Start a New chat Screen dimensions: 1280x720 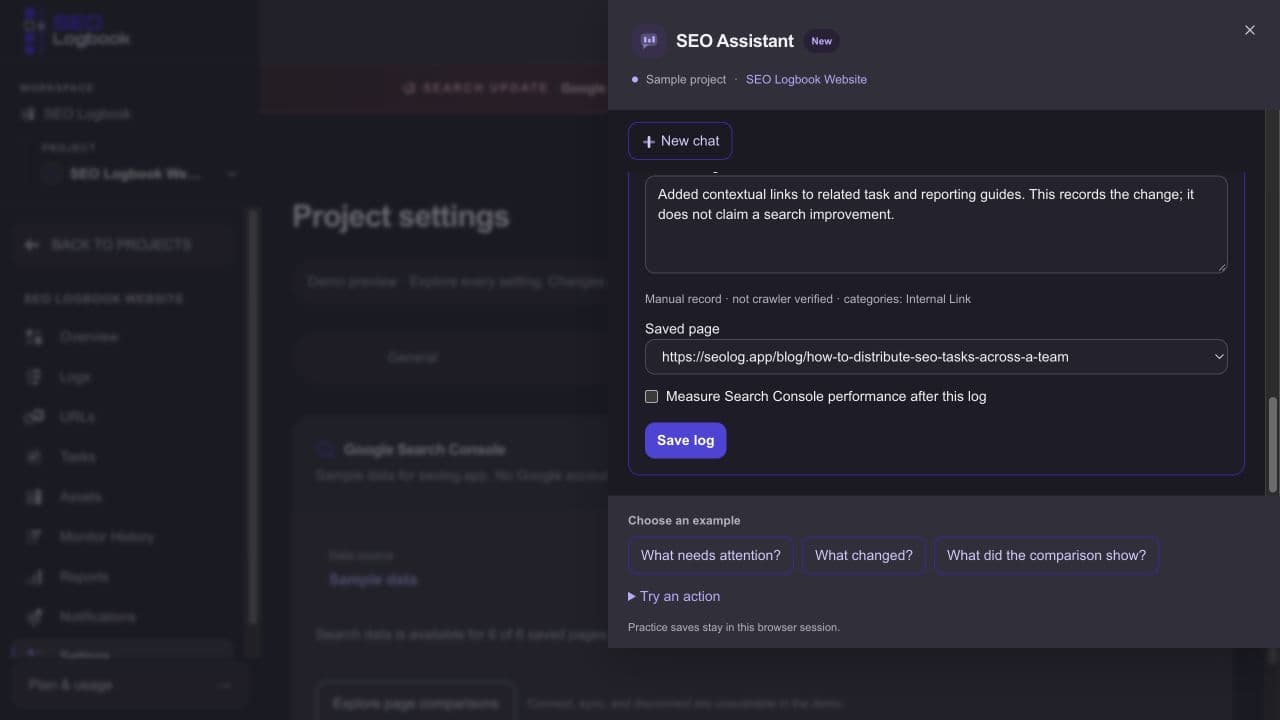[x=680, y=141]
